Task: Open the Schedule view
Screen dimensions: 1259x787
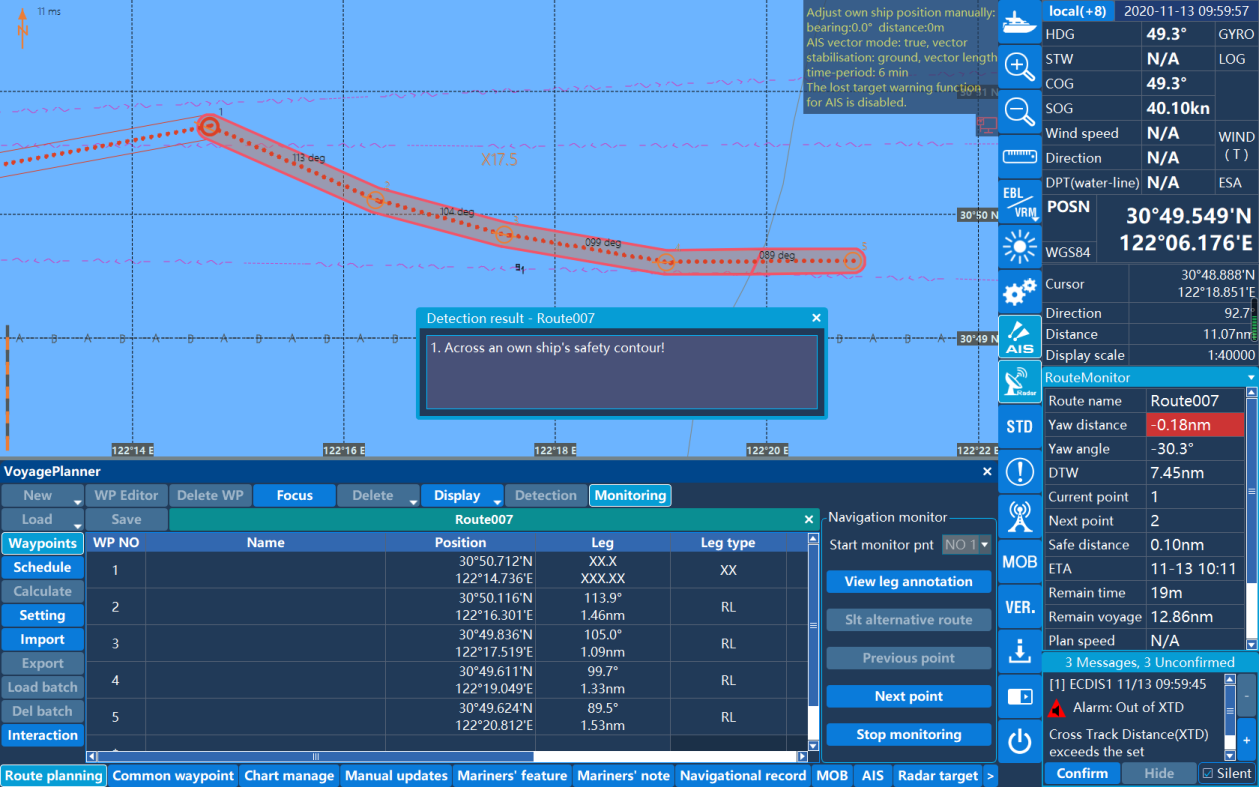Action: [42, 567]
